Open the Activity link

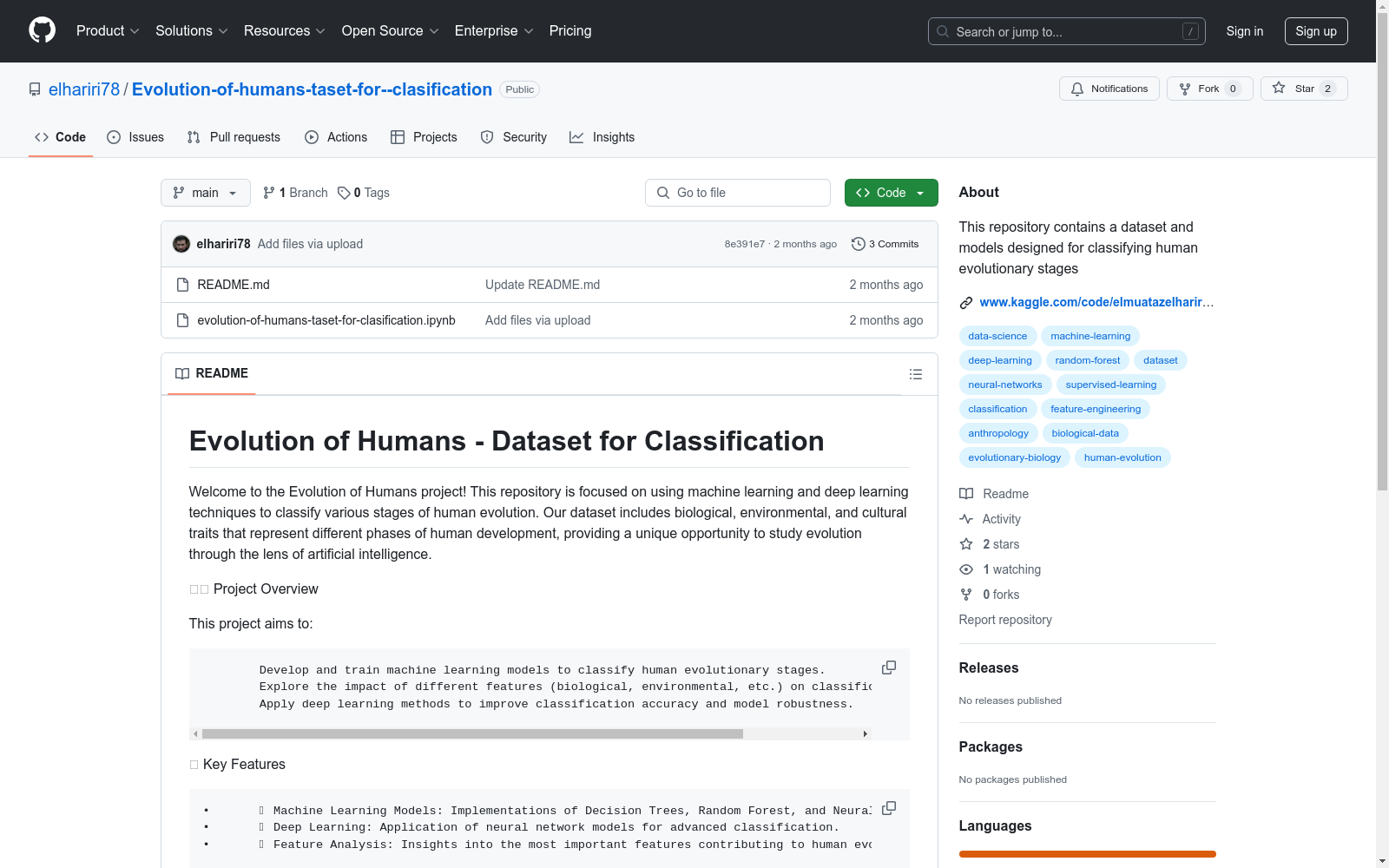click(991, 519)
